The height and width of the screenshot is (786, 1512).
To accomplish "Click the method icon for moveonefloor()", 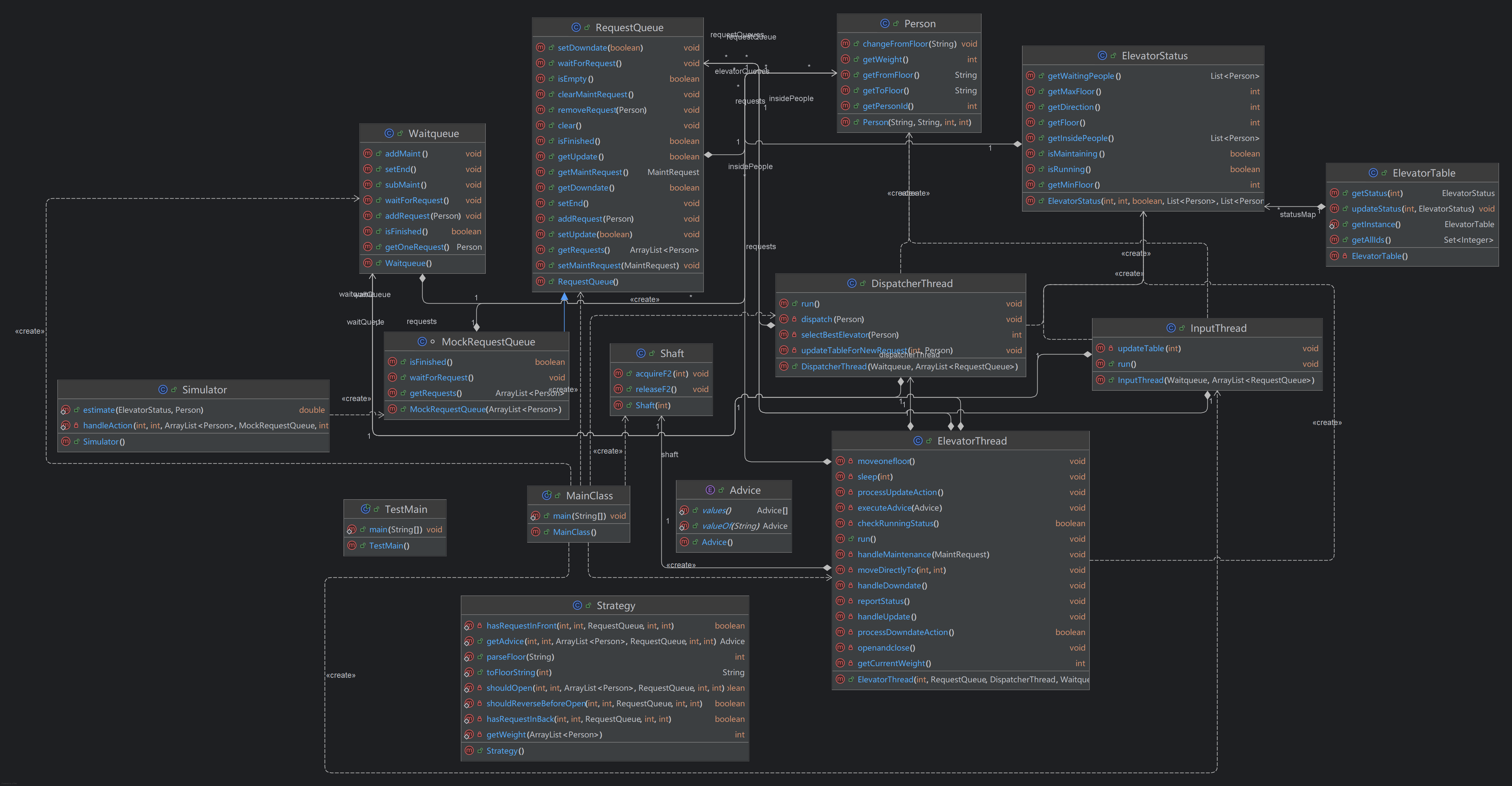I will [x=841, y=461].
